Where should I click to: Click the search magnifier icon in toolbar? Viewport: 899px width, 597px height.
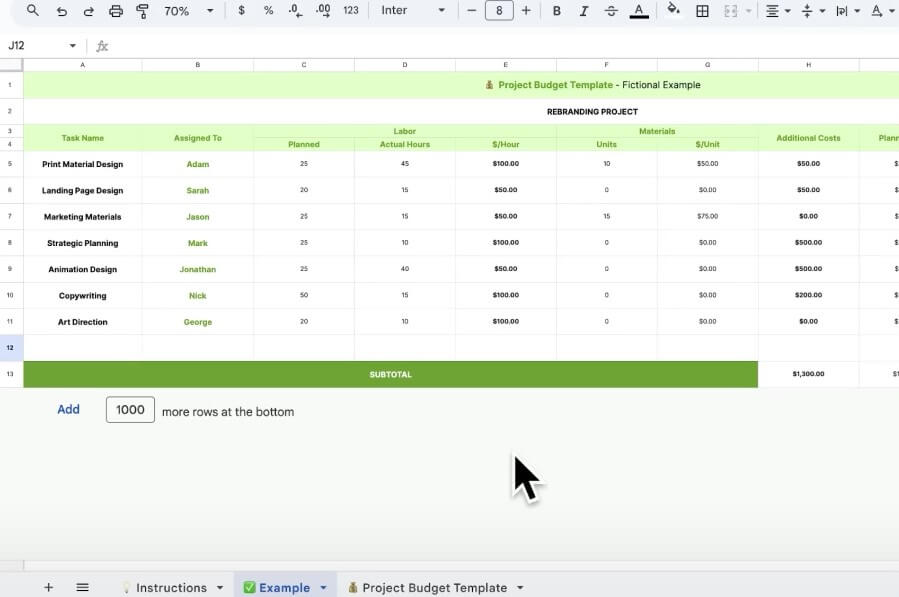click(33, 11)
